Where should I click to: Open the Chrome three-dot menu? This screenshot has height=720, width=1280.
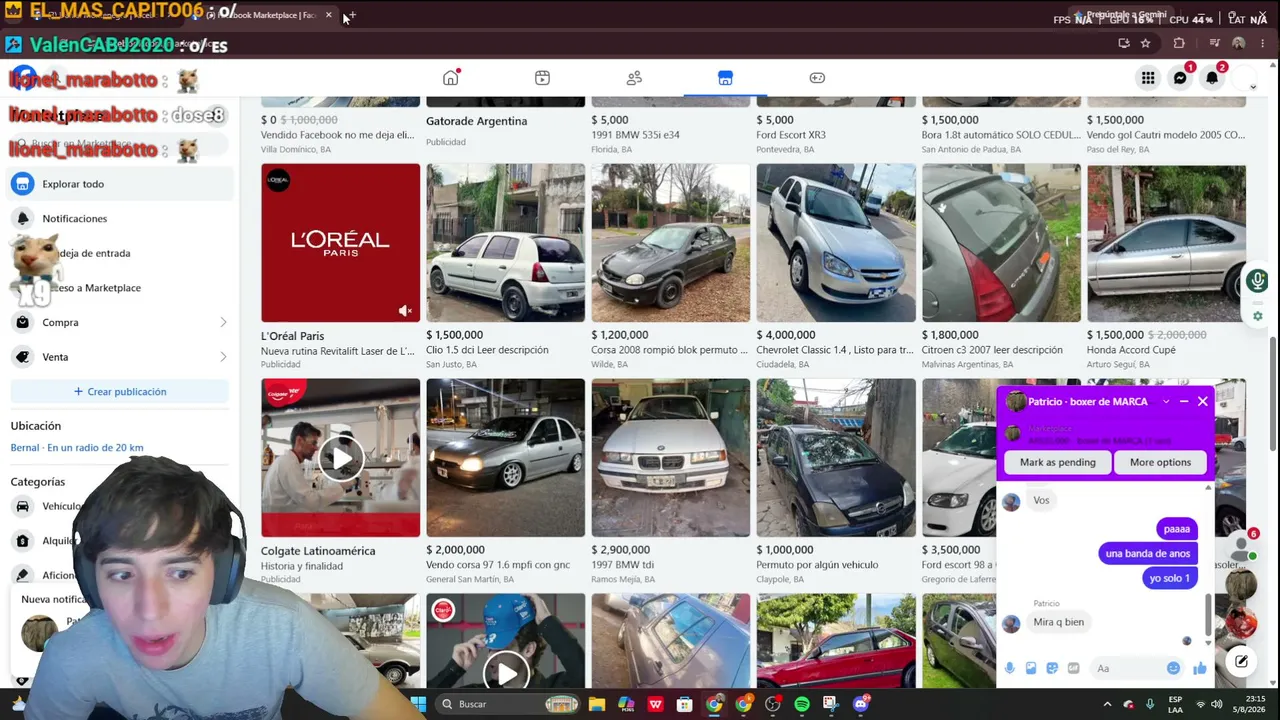pyautogui.click(x=1264, y=43)
